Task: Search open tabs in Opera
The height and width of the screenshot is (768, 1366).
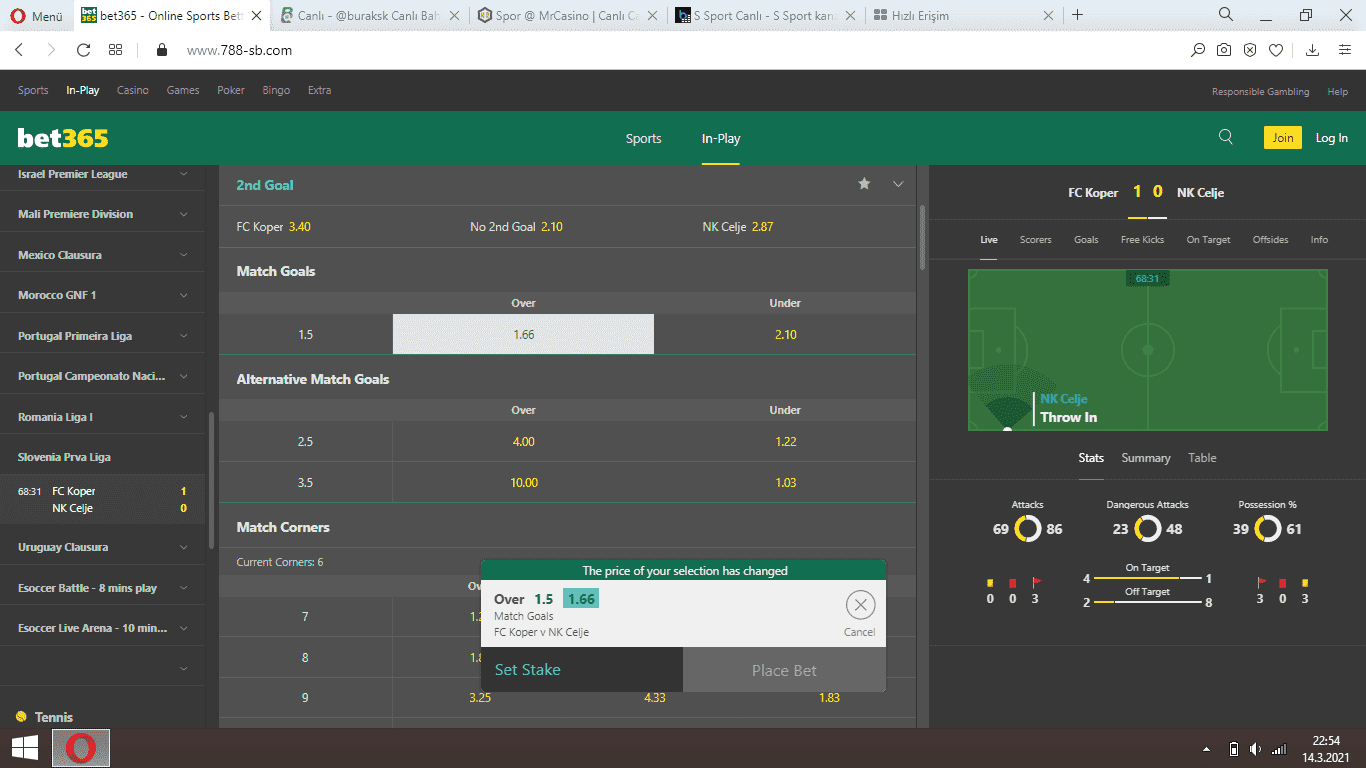Action: point(1226,15)
